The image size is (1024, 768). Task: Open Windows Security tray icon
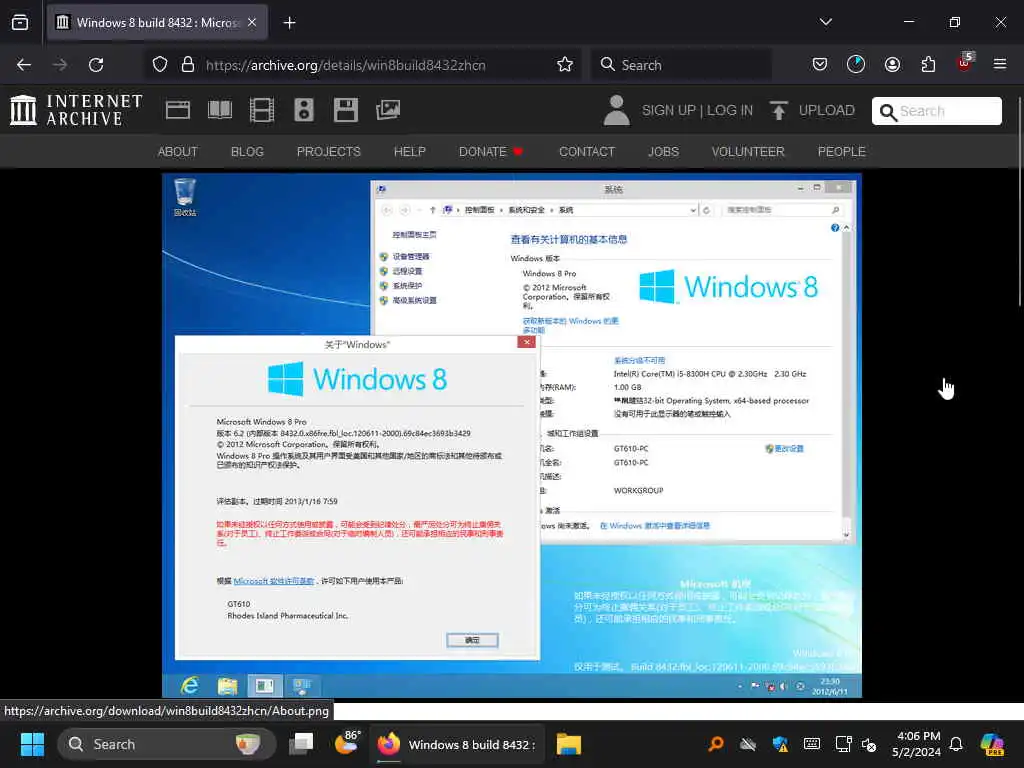point(780,744)
